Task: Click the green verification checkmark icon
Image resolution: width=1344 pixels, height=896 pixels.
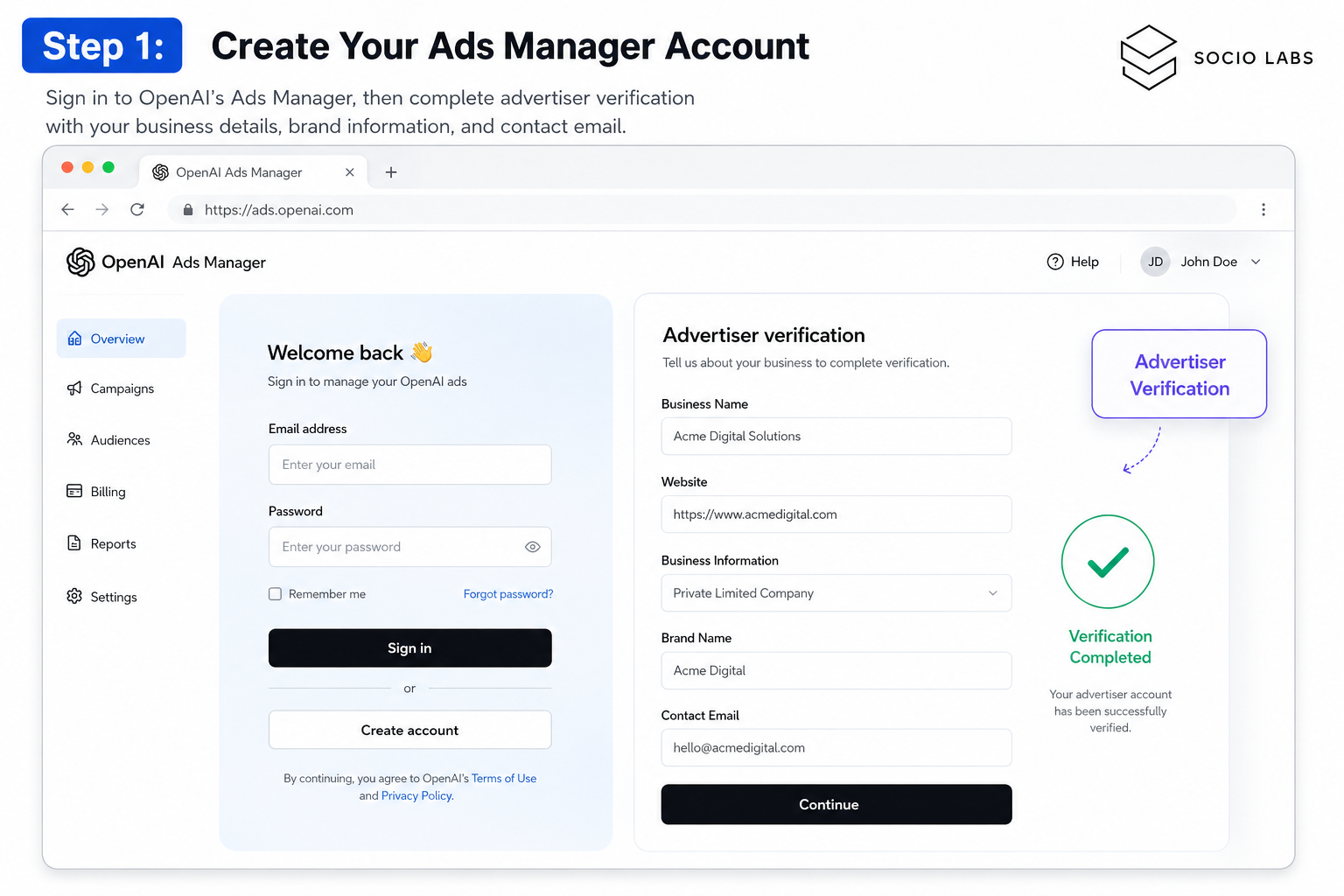Action: pos(1108,562)
